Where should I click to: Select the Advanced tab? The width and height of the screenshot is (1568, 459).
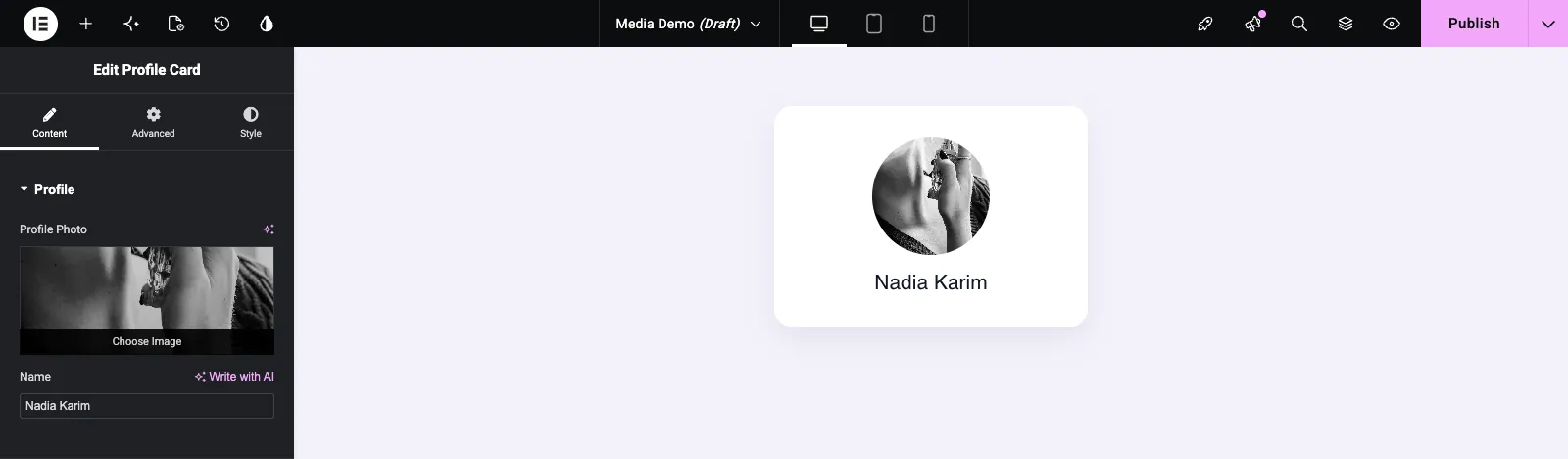(153, 123)
